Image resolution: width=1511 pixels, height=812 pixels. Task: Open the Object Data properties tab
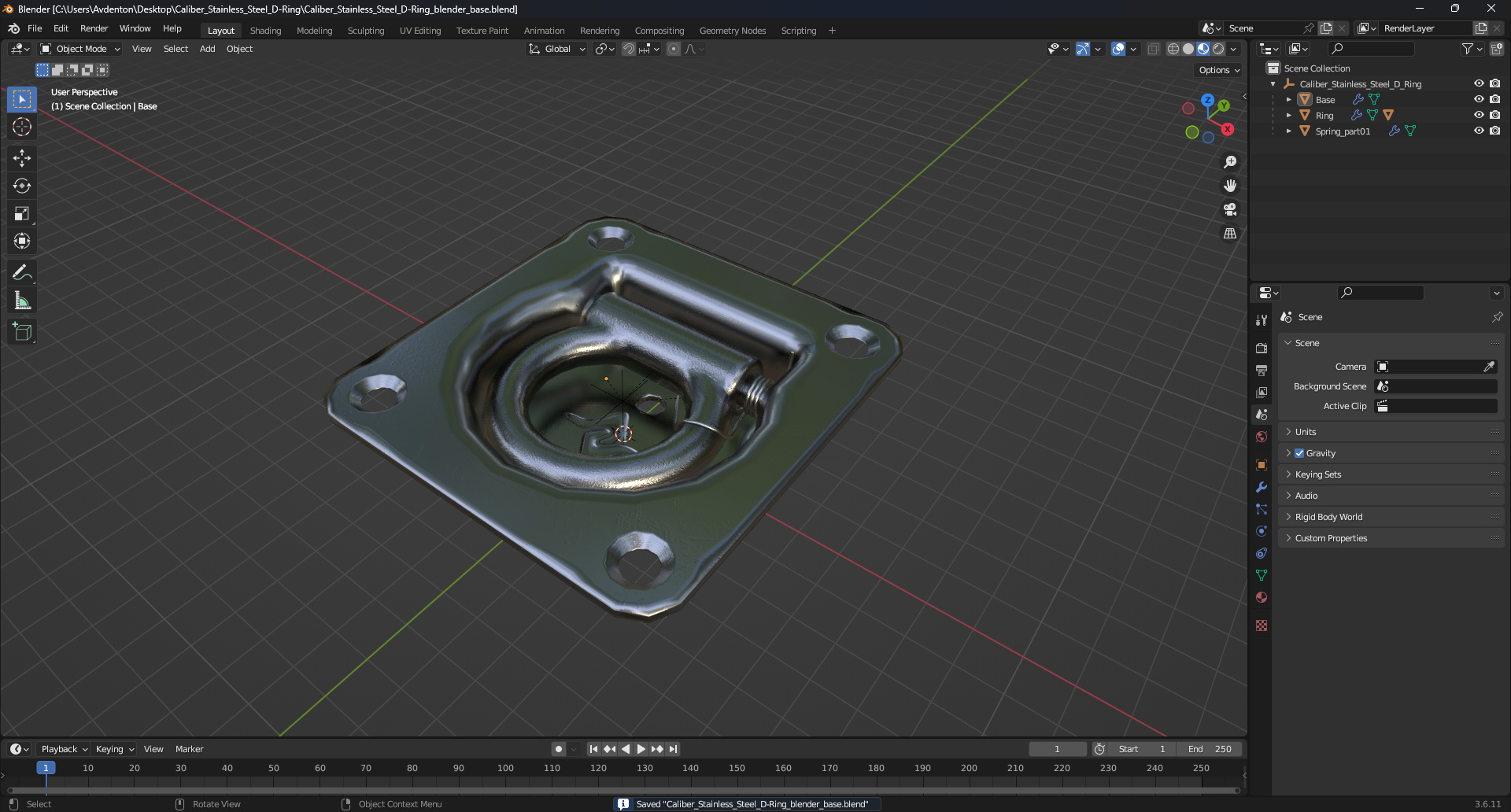[1262, 575]
